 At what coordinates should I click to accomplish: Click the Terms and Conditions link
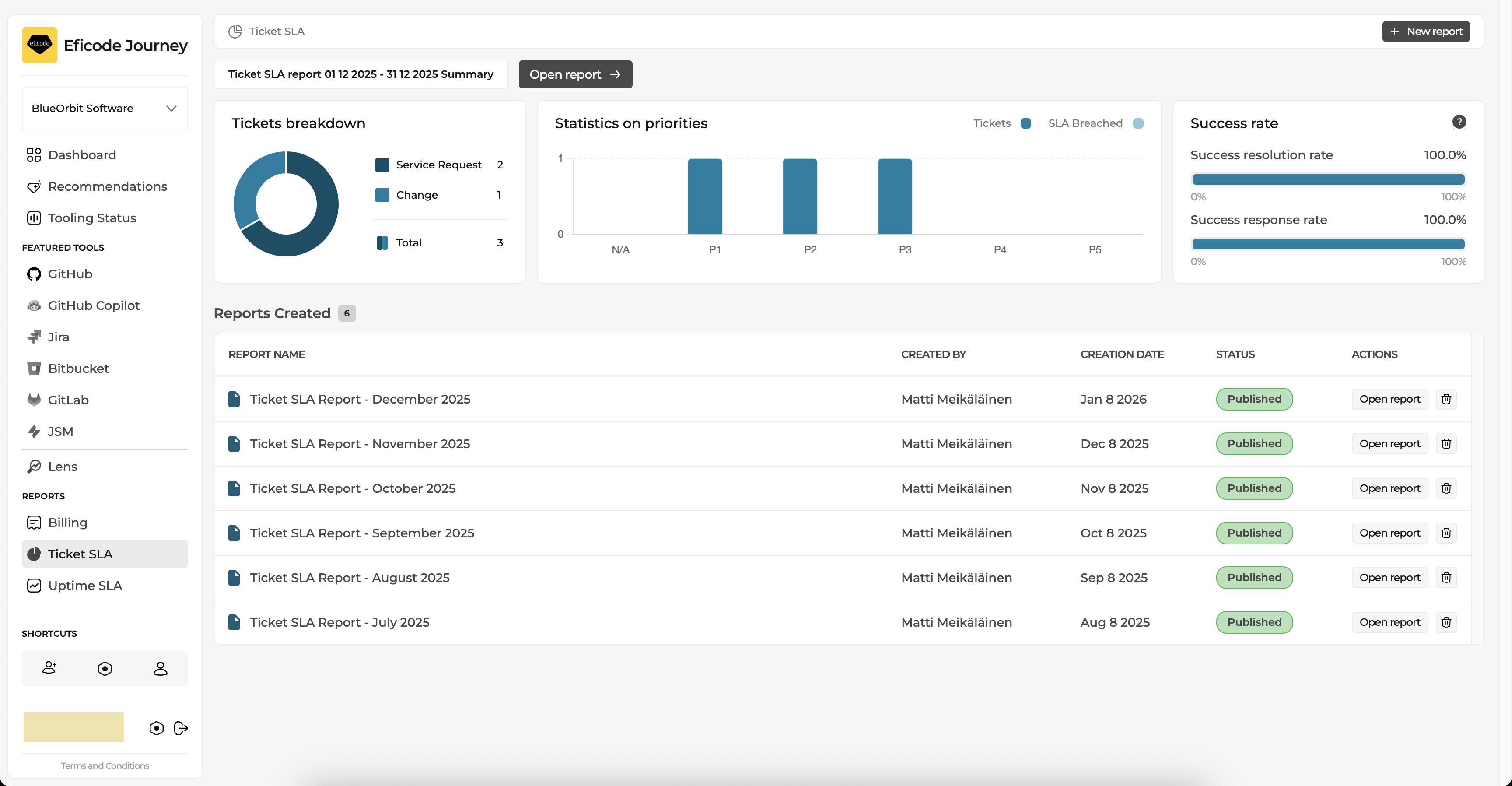tap(105, 765)
